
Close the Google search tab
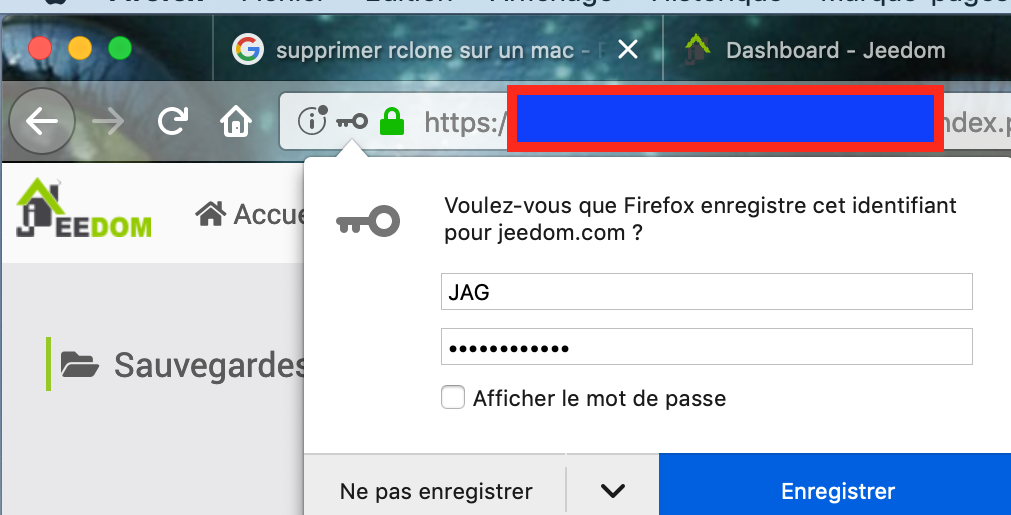tap(627, 50)
